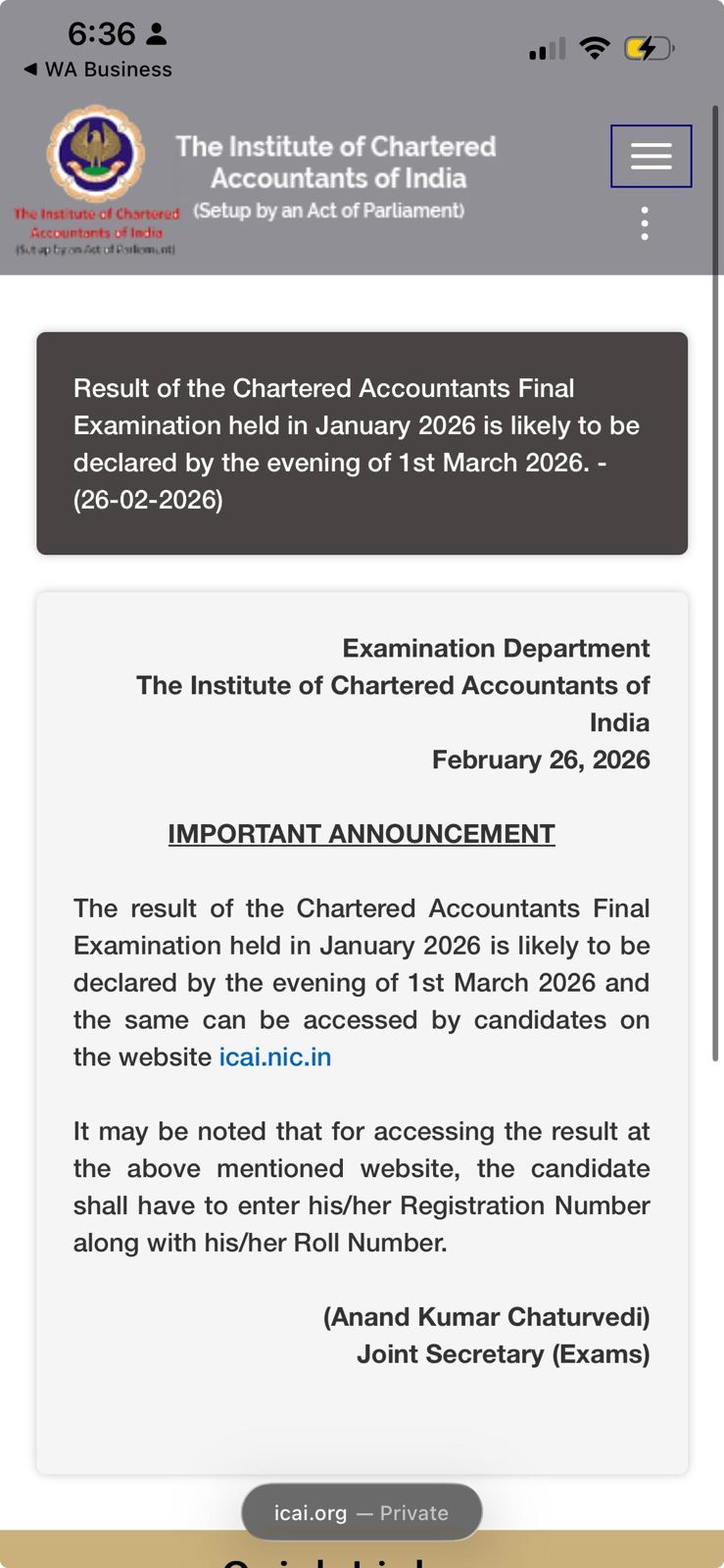Viewport: 724px width, 1568px height.
Task: Open the three-dot overflow menu
Action: coord(644,222)
